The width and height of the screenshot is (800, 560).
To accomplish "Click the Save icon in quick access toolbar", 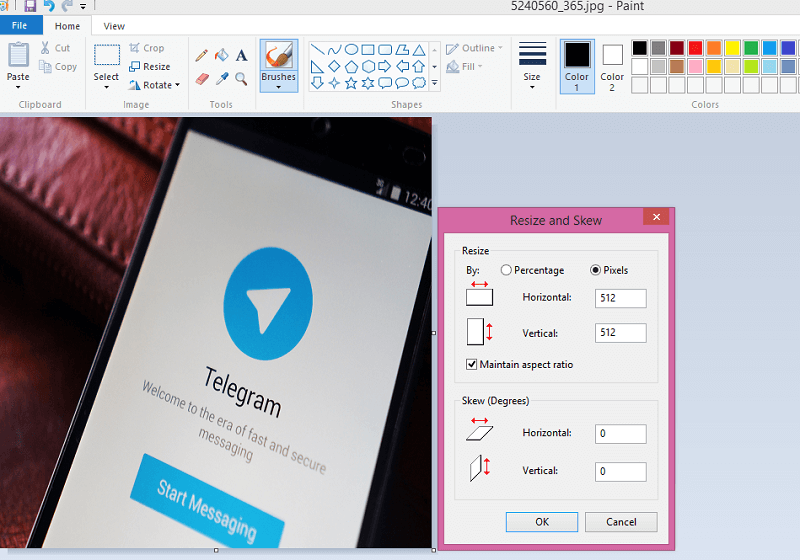I will pyautogui.click(x=30, y=6).
